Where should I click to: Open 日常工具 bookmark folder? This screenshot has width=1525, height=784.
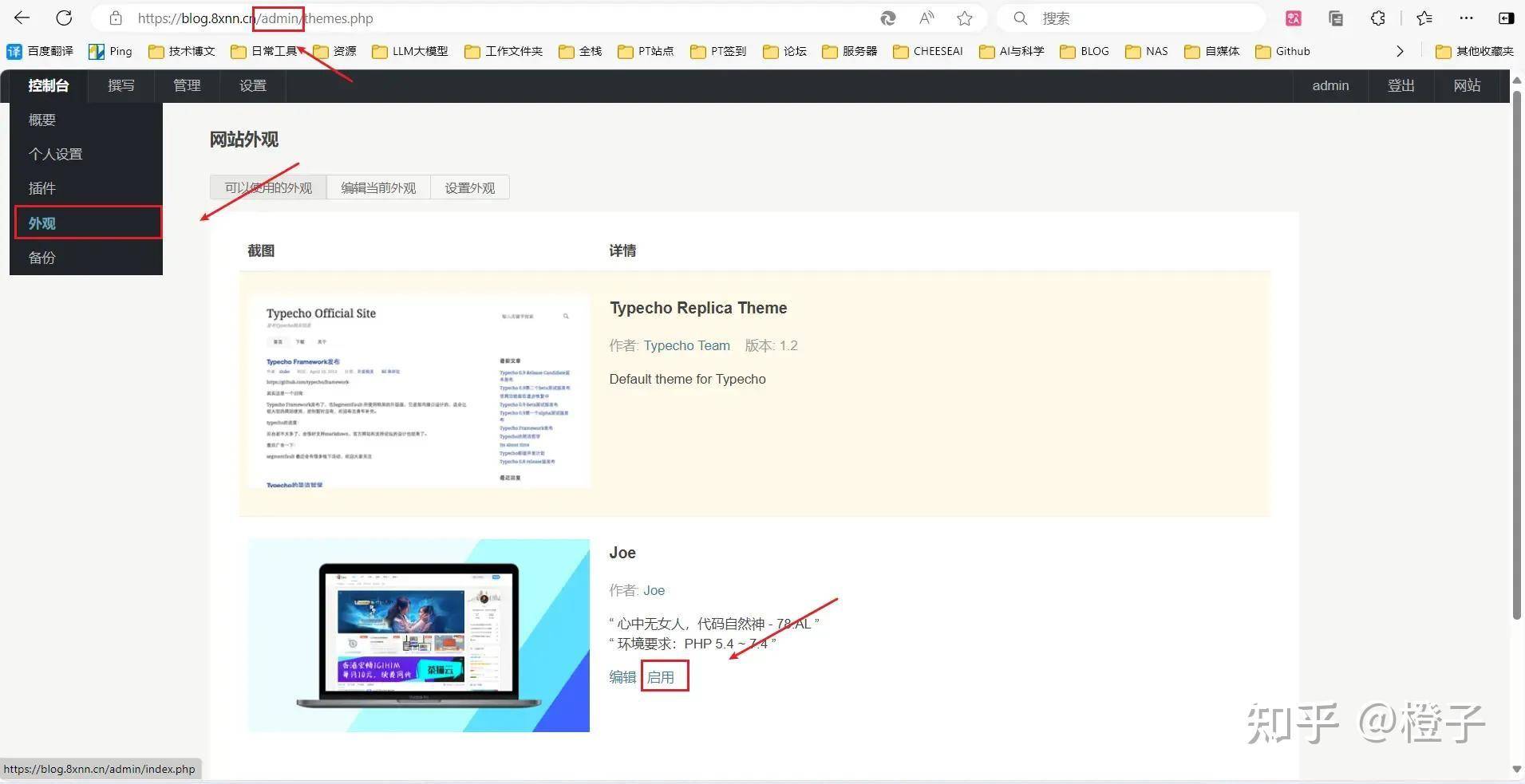264,51
